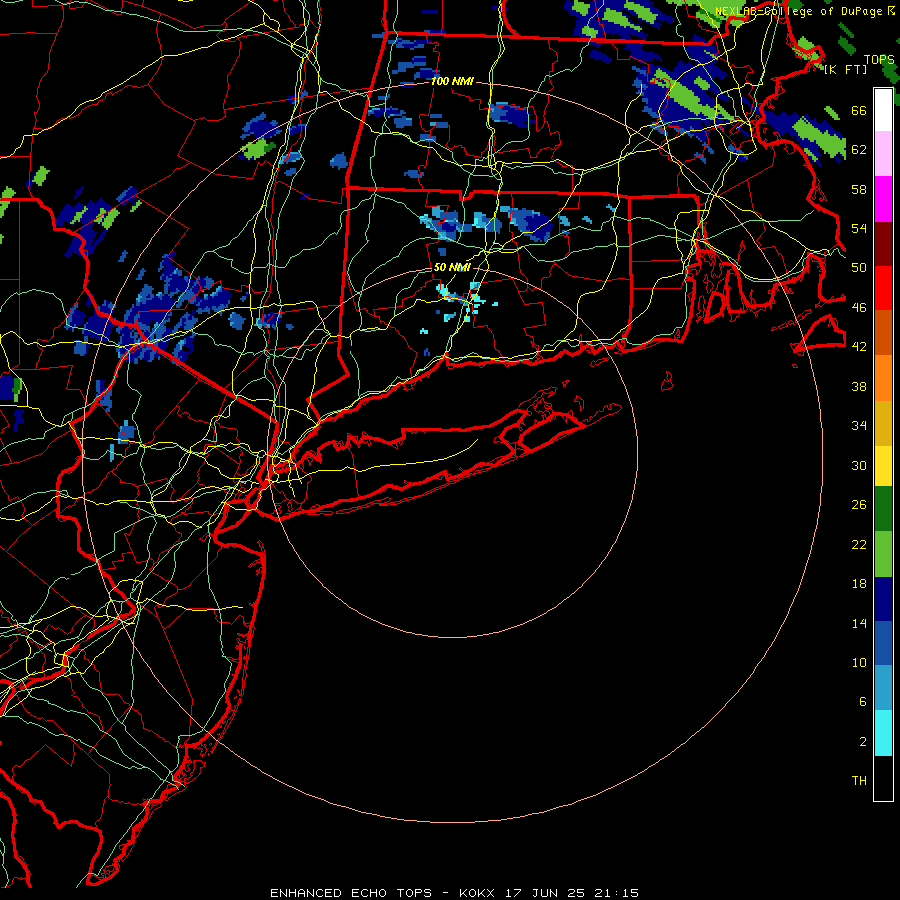This screenshot has height=900, width=900.
Task: Click the legend value '46'
Action: (859, 308)
